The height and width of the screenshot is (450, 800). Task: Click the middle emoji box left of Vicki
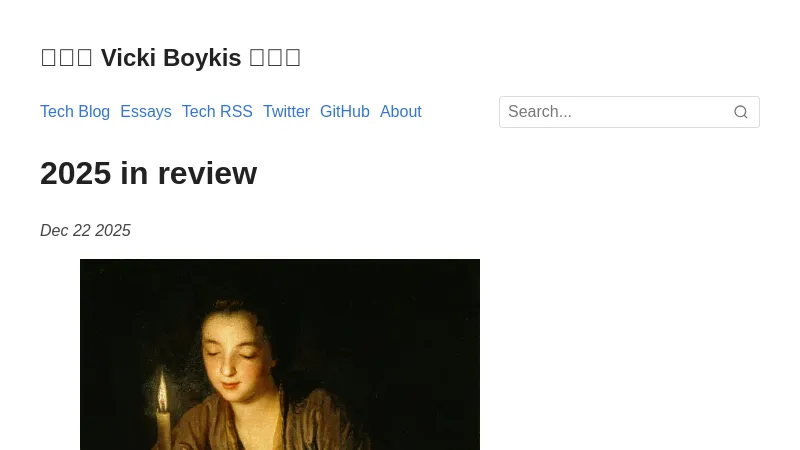66,58
